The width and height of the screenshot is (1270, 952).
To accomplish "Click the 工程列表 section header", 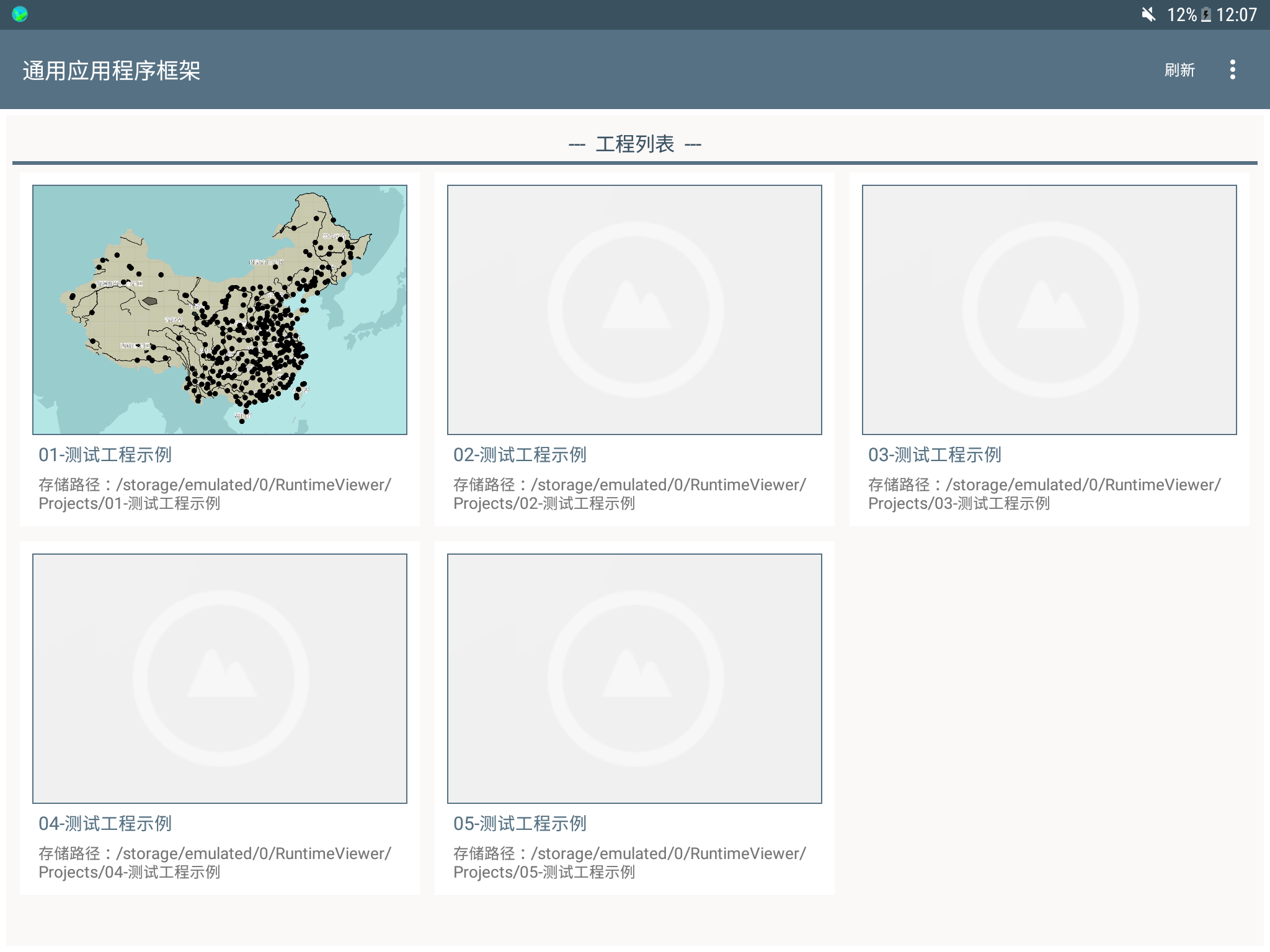I will pyautogui.click(x=634, y=144).
